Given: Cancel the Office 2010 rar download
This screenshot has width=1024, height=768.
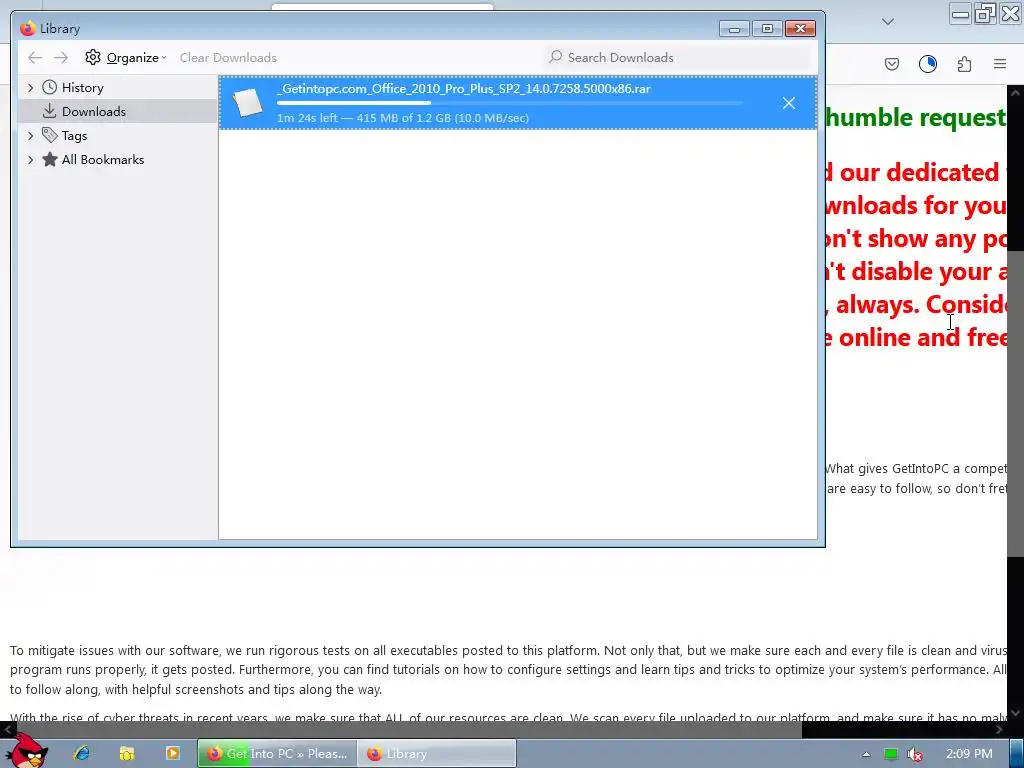Looking at the screenshot, I should [789, 103].
